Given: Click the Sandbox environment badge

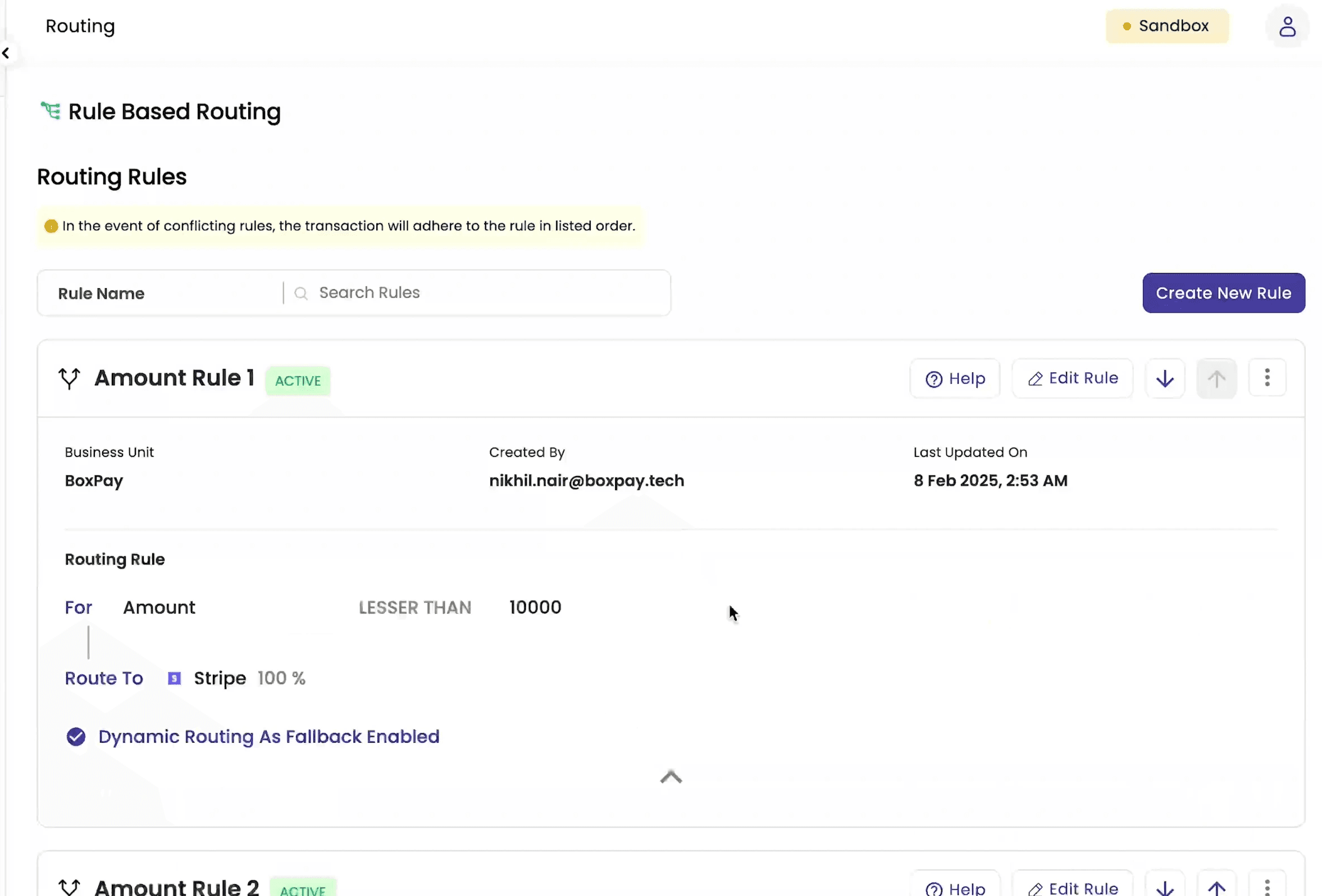Looking at the screenshot, I should (1167, 26).
